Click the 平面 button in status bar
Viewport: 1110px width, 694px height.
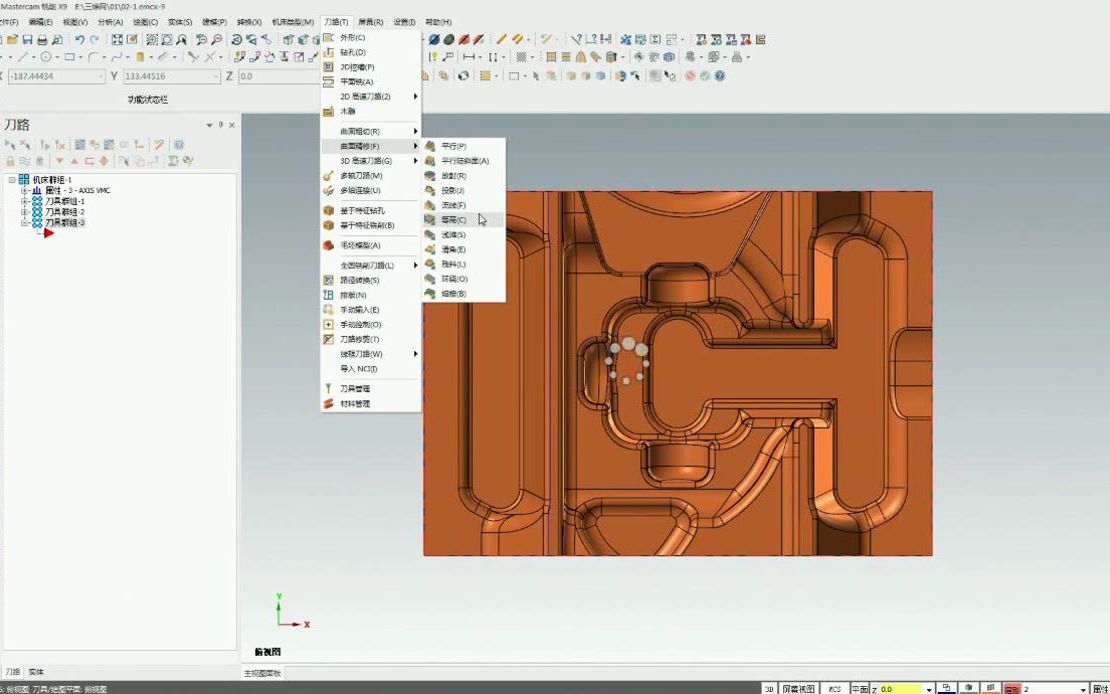point(859,688)
